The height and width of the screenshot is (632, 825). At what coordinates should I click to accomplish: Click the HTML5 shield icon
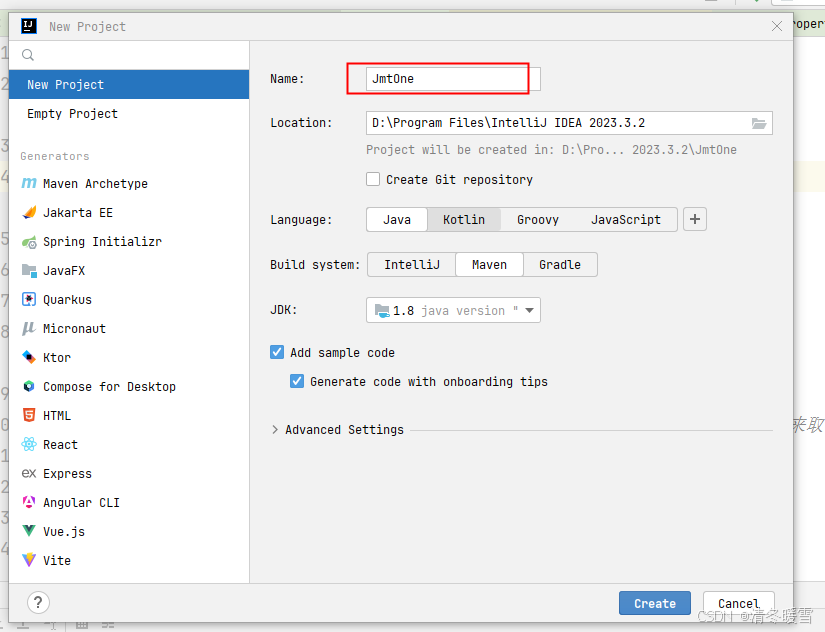[29, 415]
